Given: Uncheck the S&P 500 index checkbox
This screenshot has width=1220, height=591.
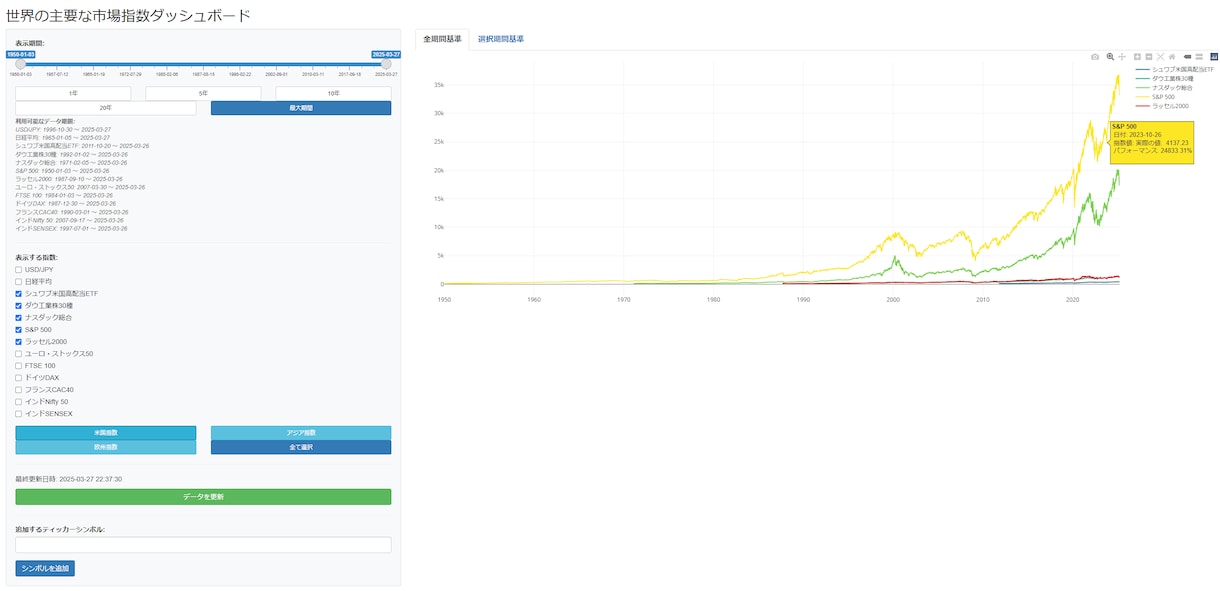Looking at the screenshot, I should coord(18,330).
